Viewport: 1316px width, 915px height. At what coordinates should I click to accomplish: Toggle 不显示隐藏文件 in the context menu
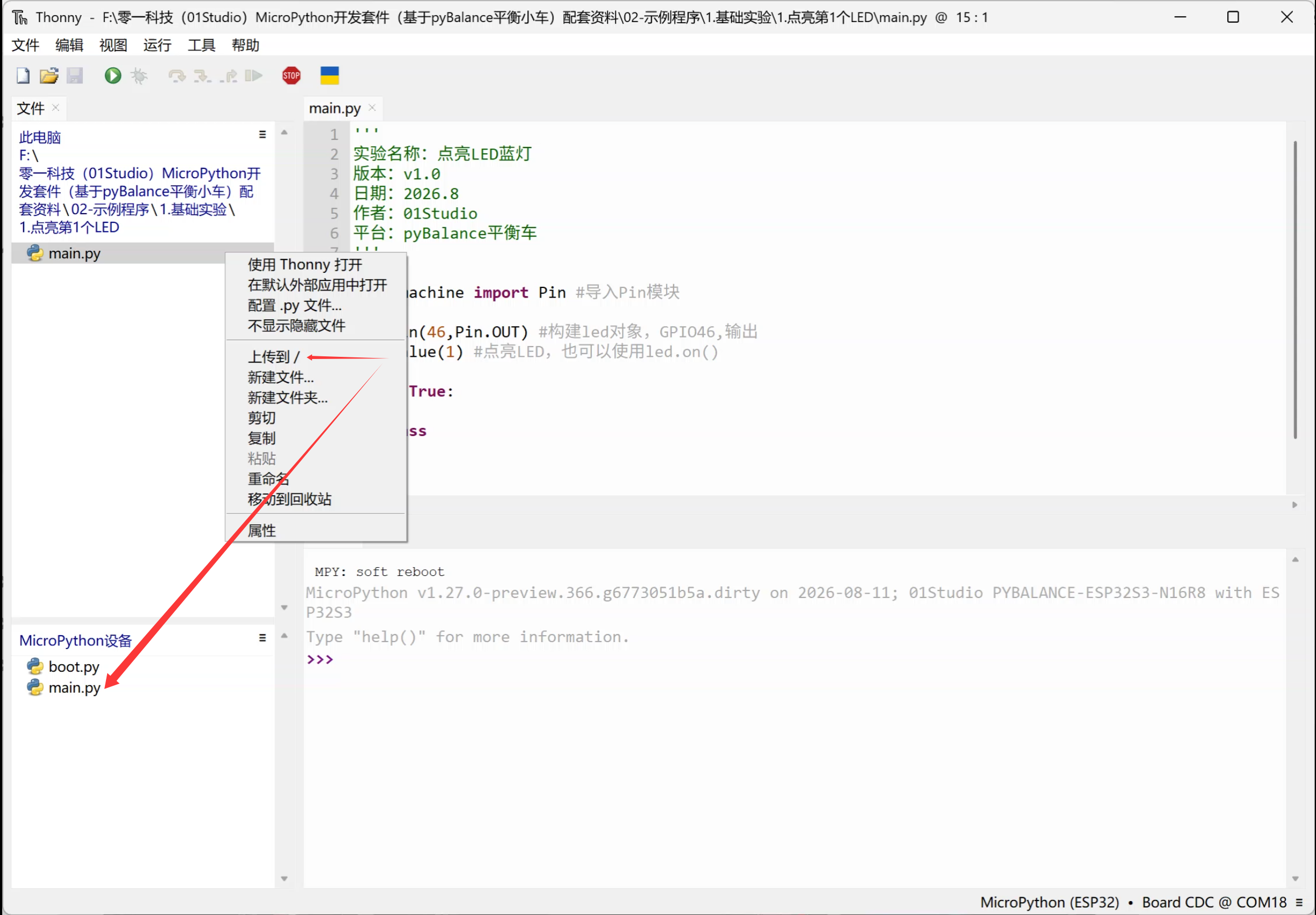pos(316,326)
